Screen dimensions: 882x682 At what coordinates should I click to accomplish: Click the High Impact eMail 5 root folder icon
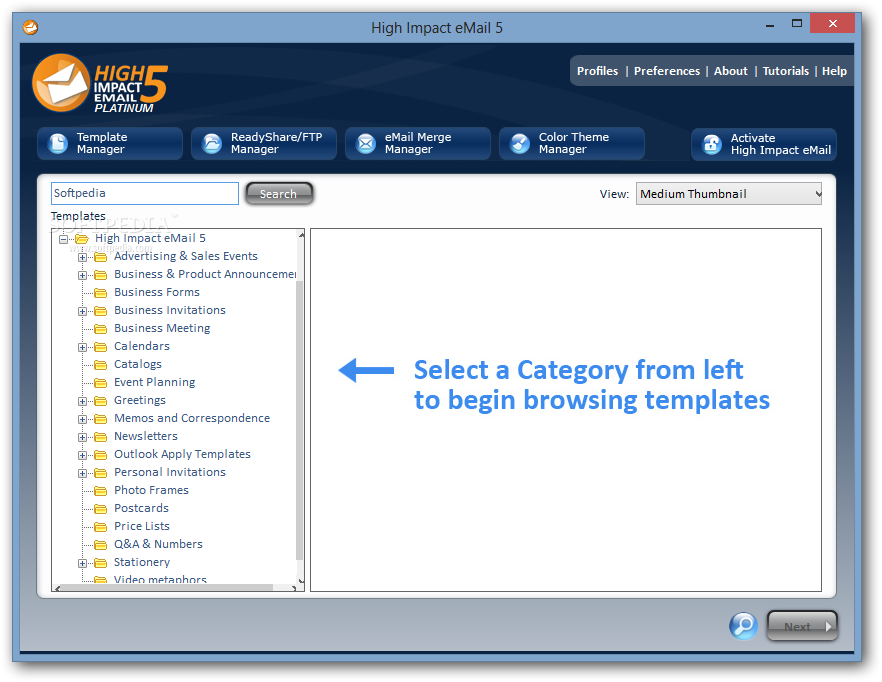pos(82,239)
